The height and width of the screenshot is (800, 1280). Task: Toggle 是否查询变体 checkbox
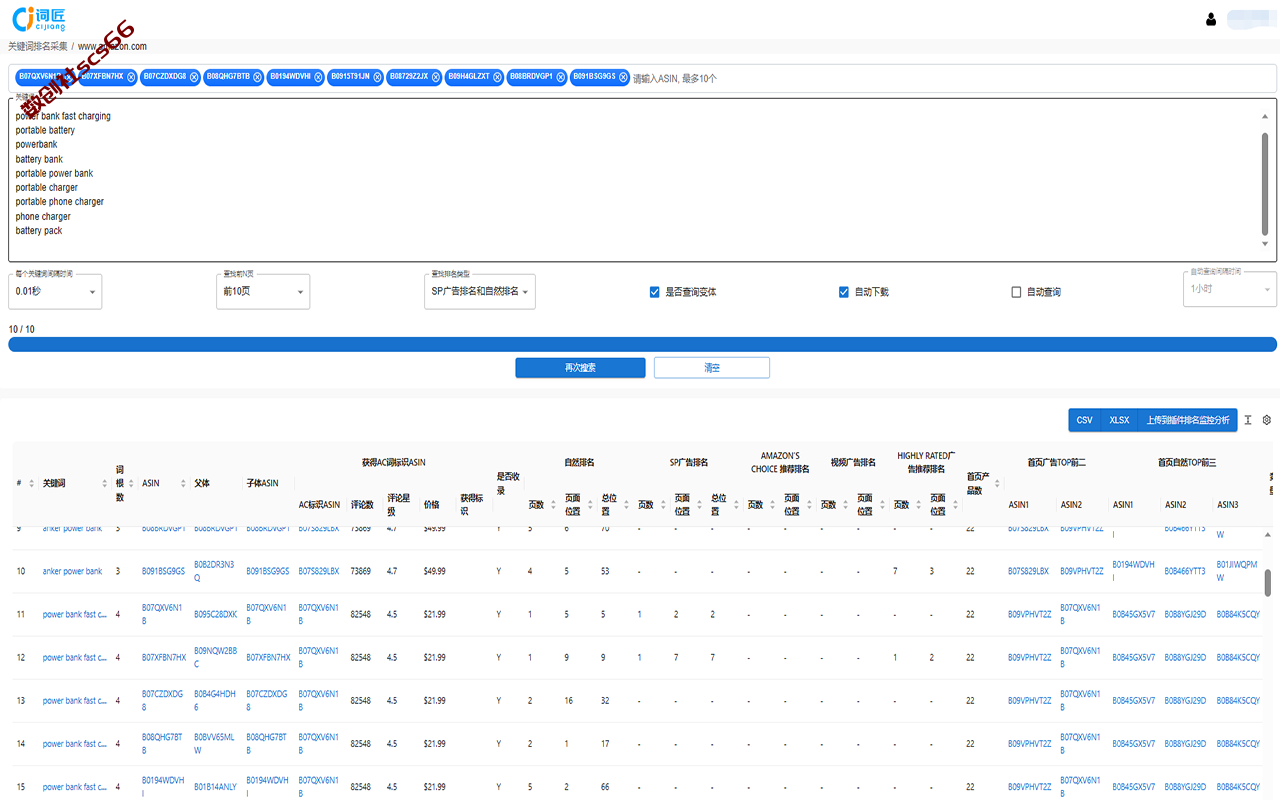(655, 292)
